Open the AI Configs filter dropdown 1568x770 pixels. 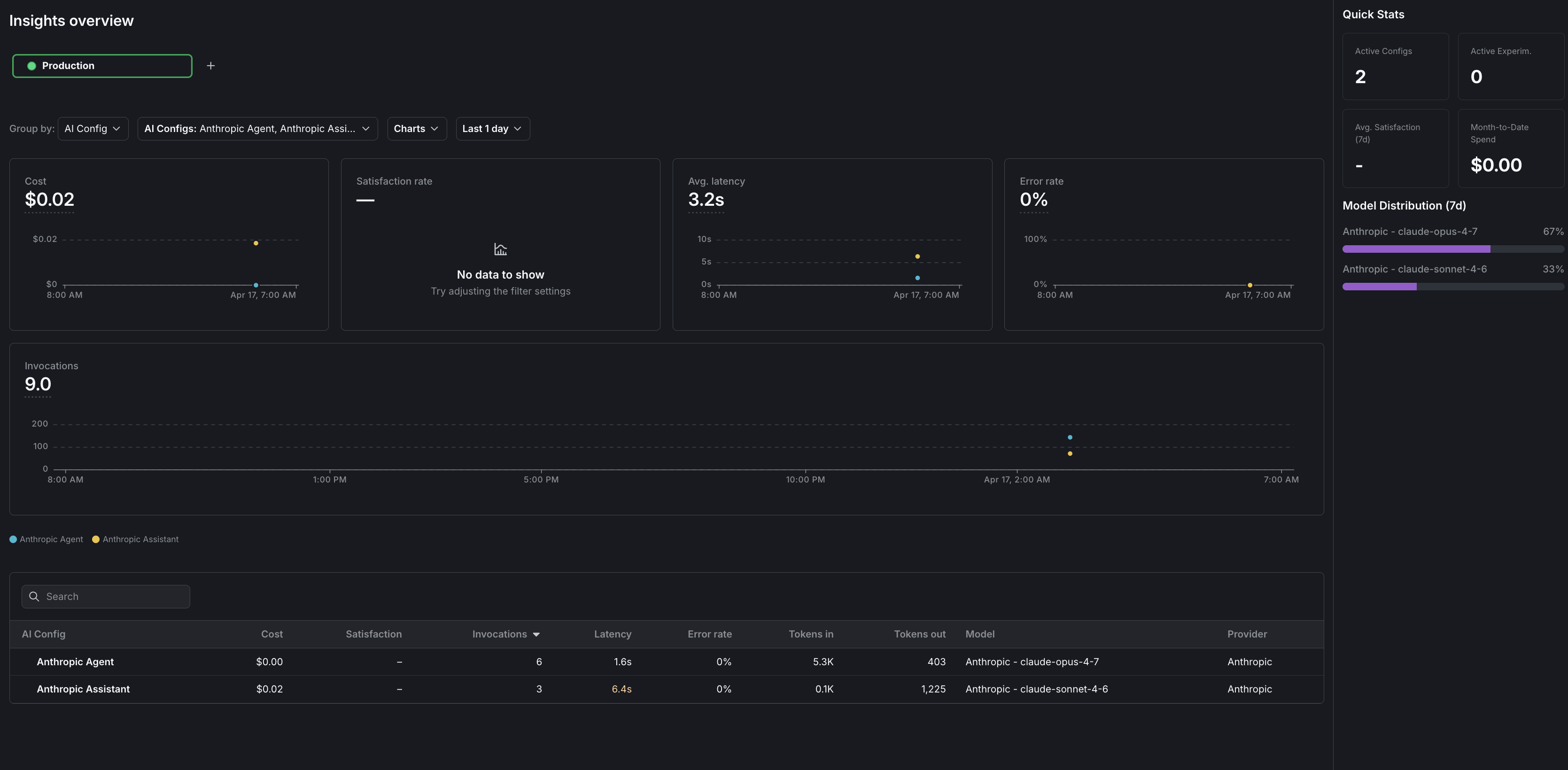pyautogui.click(x=257, y=128)
